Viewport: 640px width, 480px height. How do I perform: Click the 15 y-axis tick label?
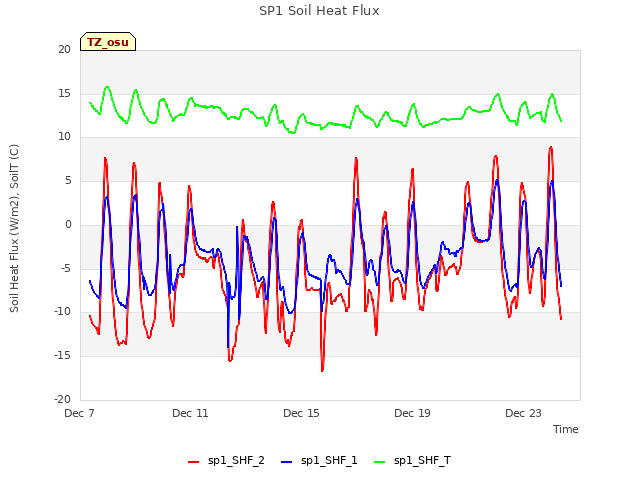(64, 93)
